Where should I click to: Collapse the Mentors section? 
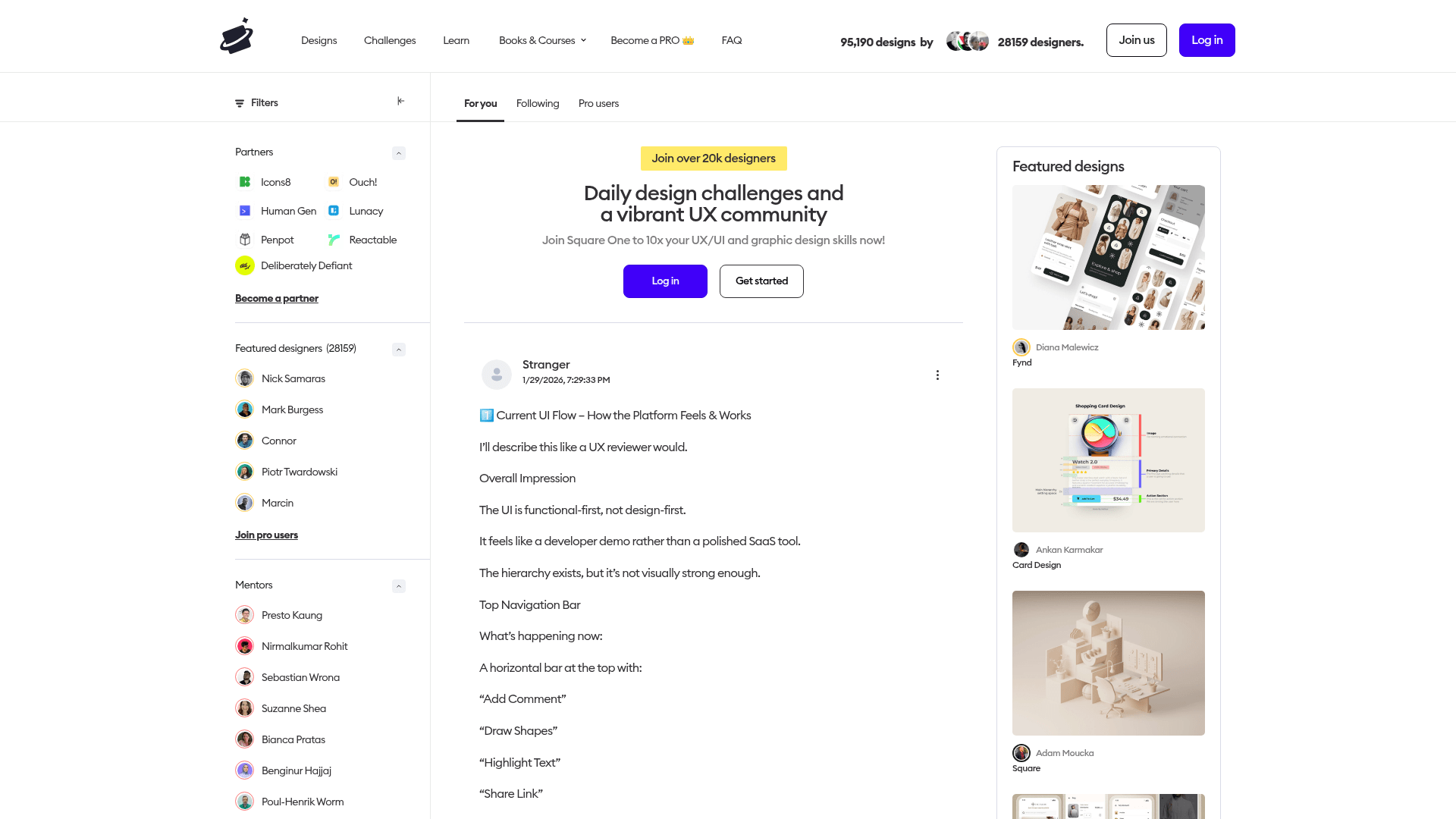[x=399, y=586]
